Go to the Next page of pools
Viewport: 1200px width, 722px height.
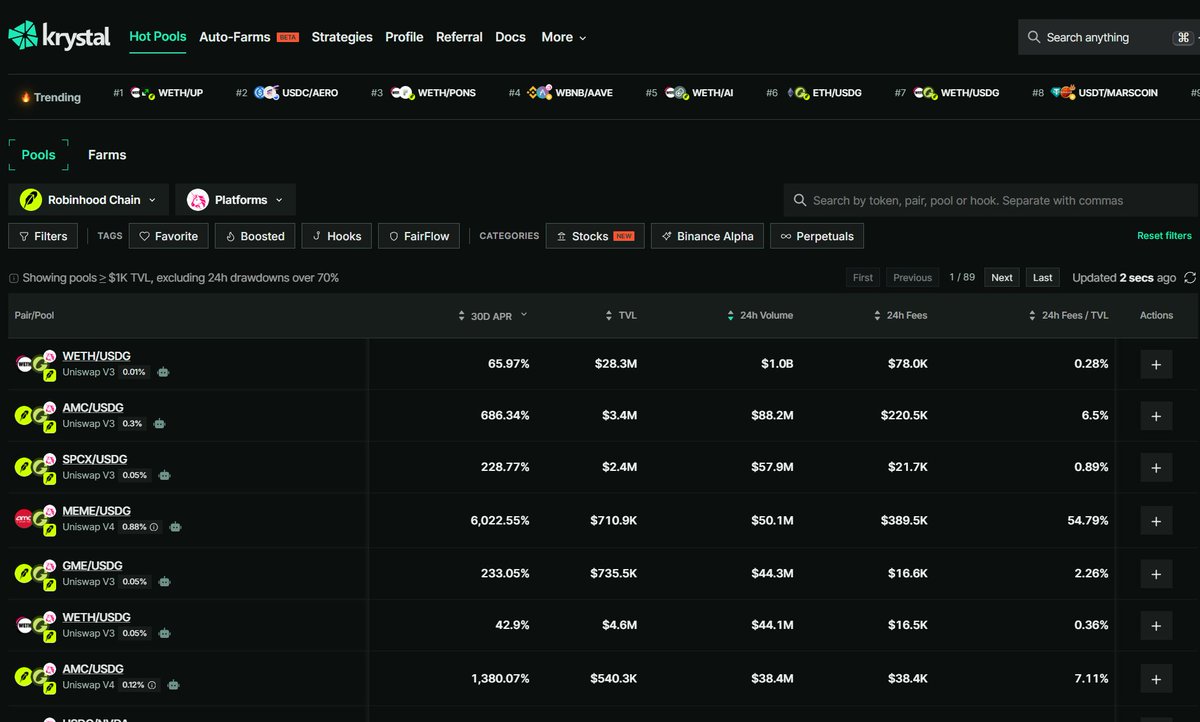coord(1002,277)
